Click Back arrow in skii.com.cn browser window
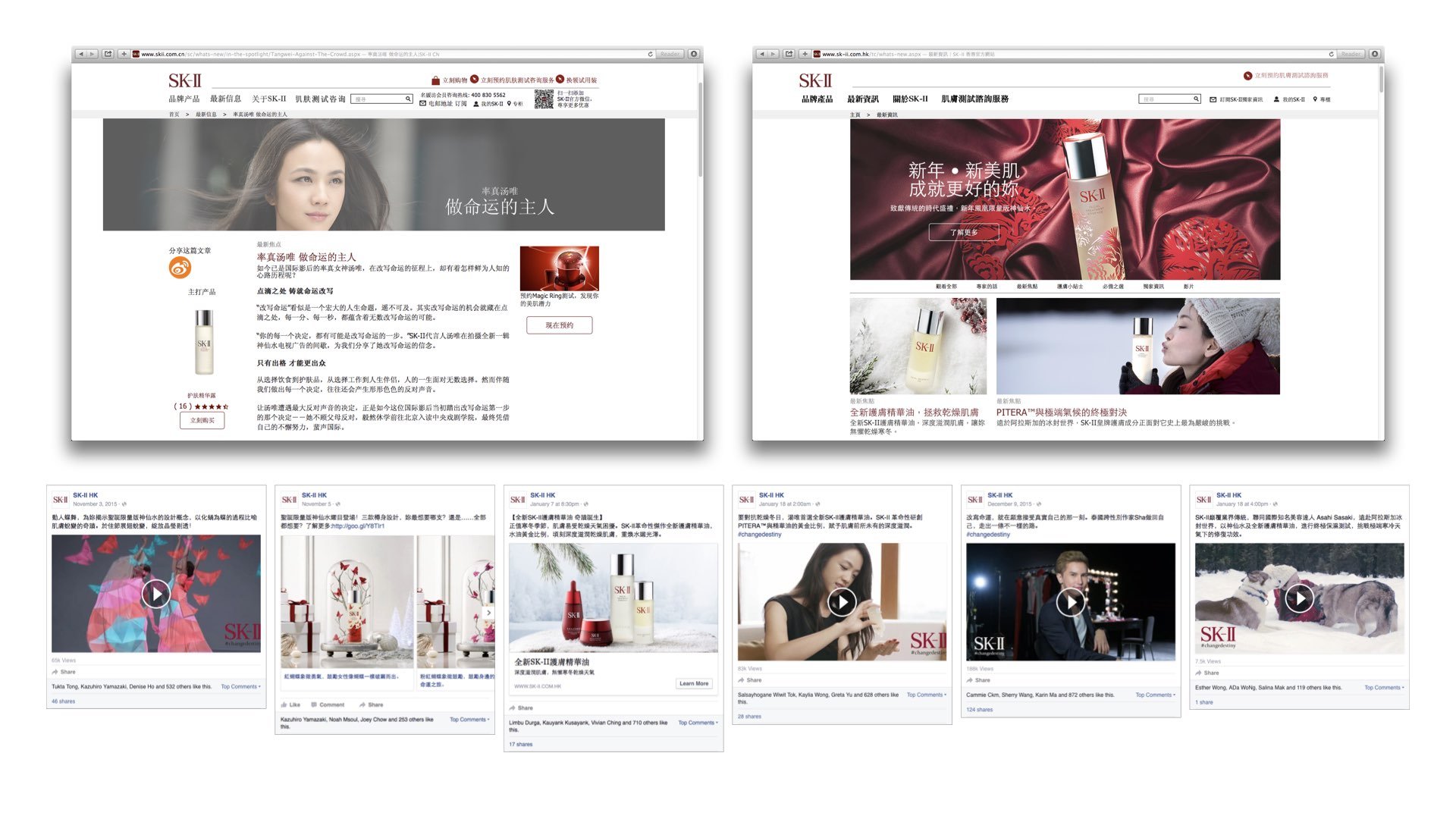Screen dimensions: 1456x819 [x=80, y=54]
